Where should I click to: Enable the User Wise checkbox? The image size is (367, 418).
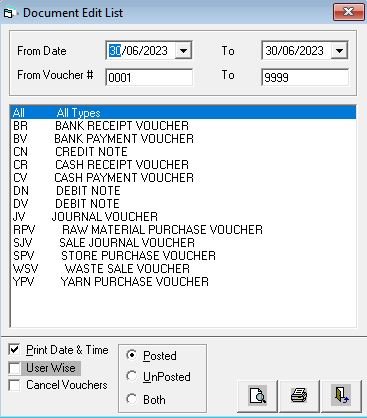click(14, 368)
